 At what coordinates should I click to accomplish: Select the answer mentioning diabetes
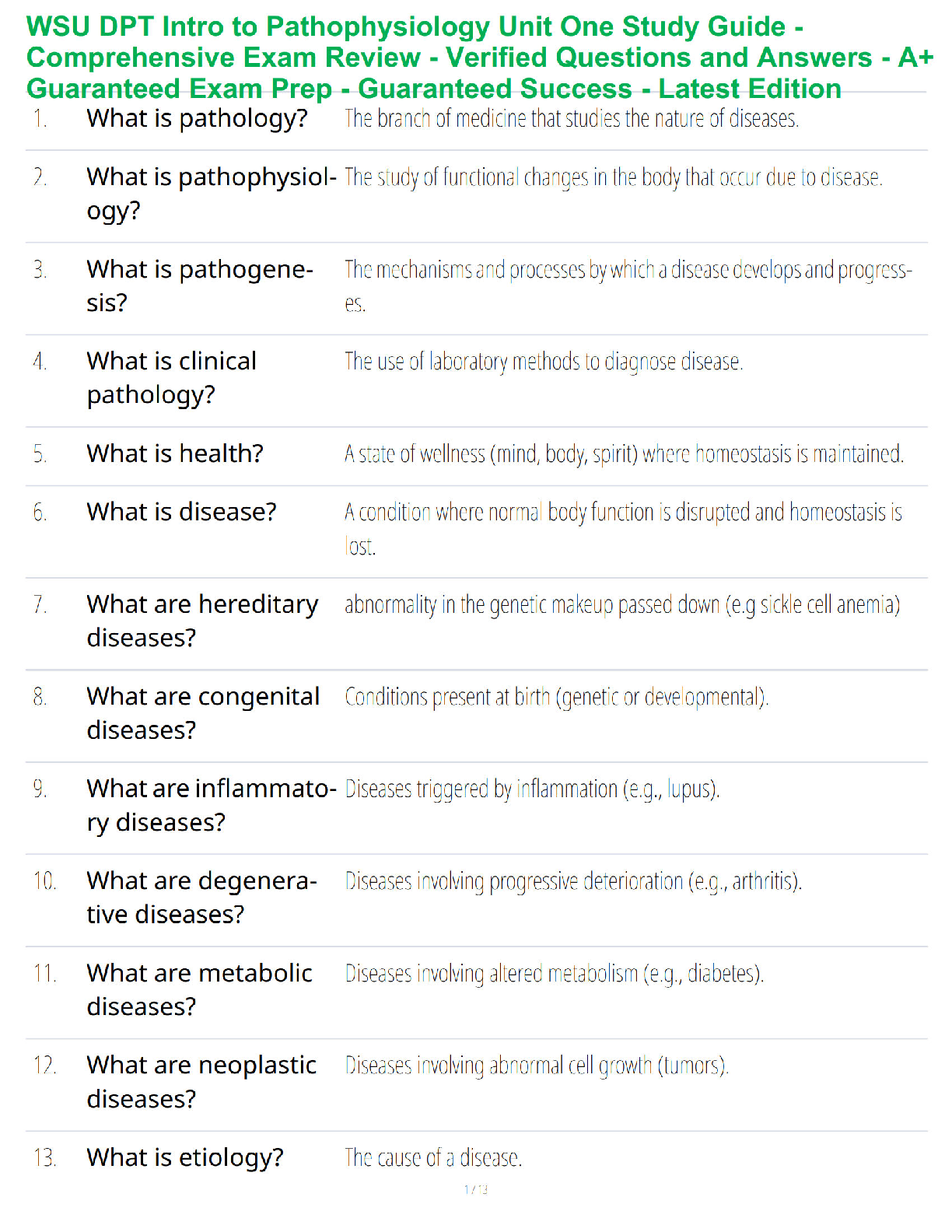[555, 974]
